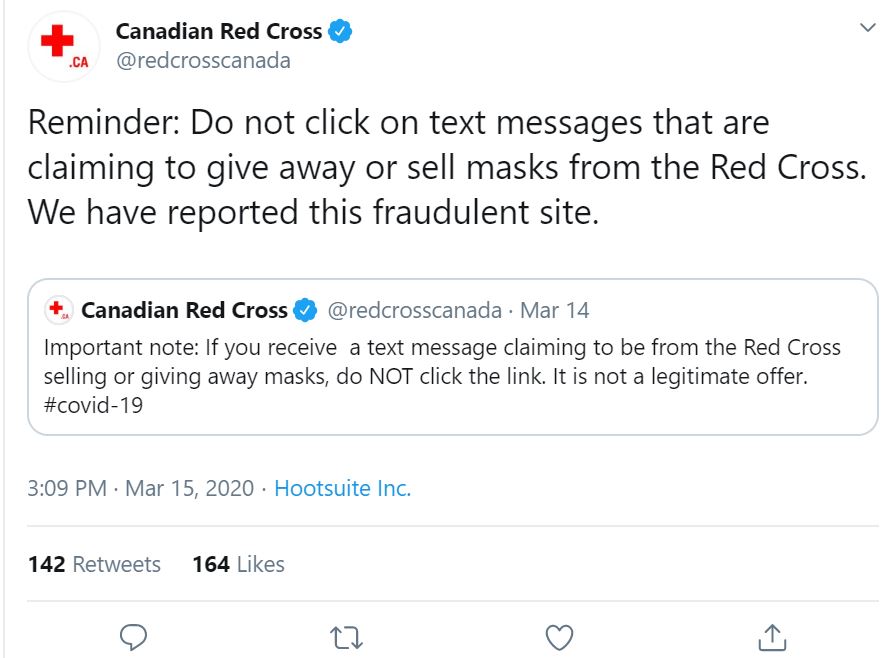Open the quoted tweet about mask text messages
This screenshot has height=658, width=895.
click(x=453, y=357)
